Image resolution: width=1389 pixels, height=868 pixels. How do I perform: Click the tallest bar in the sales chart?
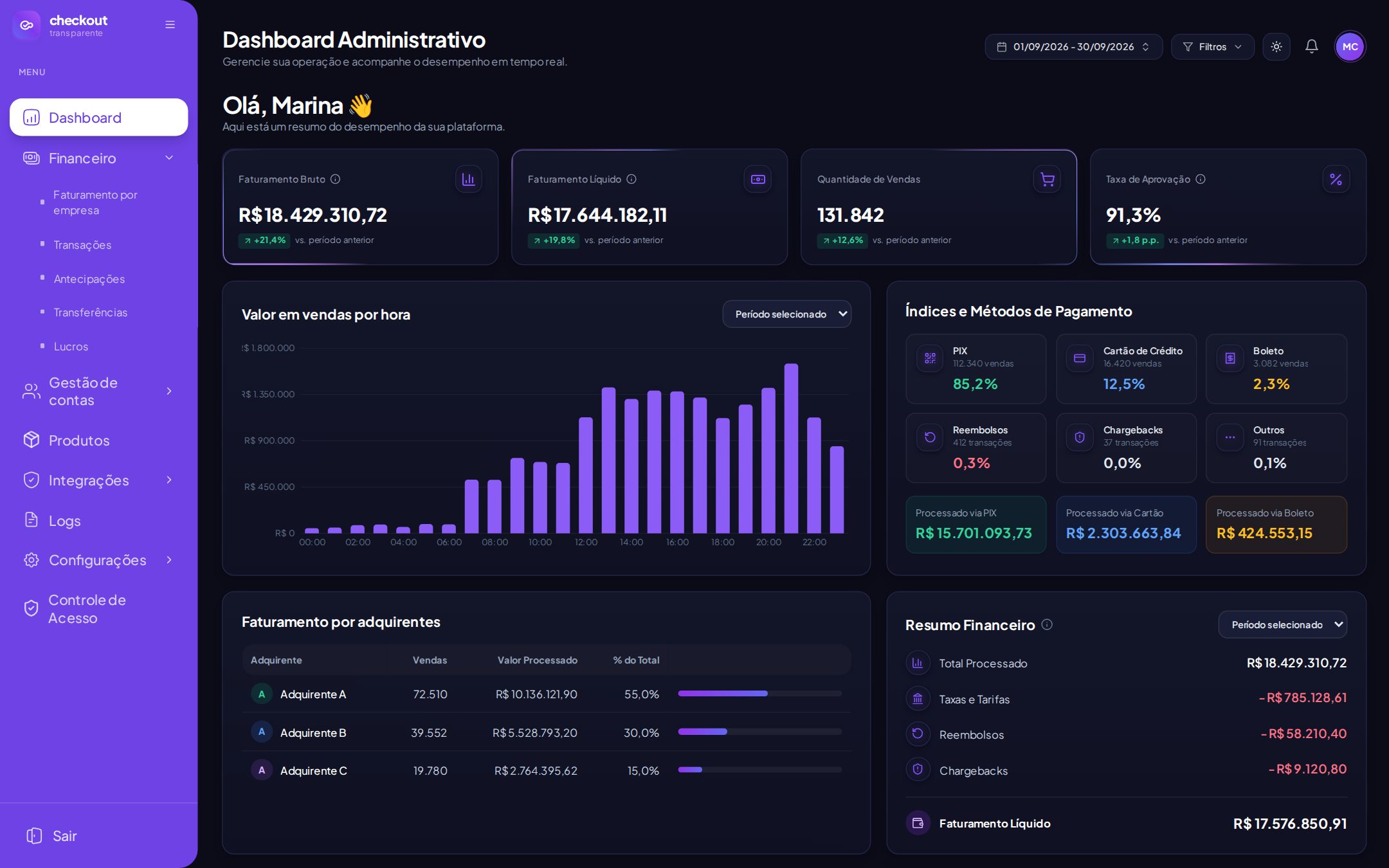pyautogui.click(x=791, y=448)
